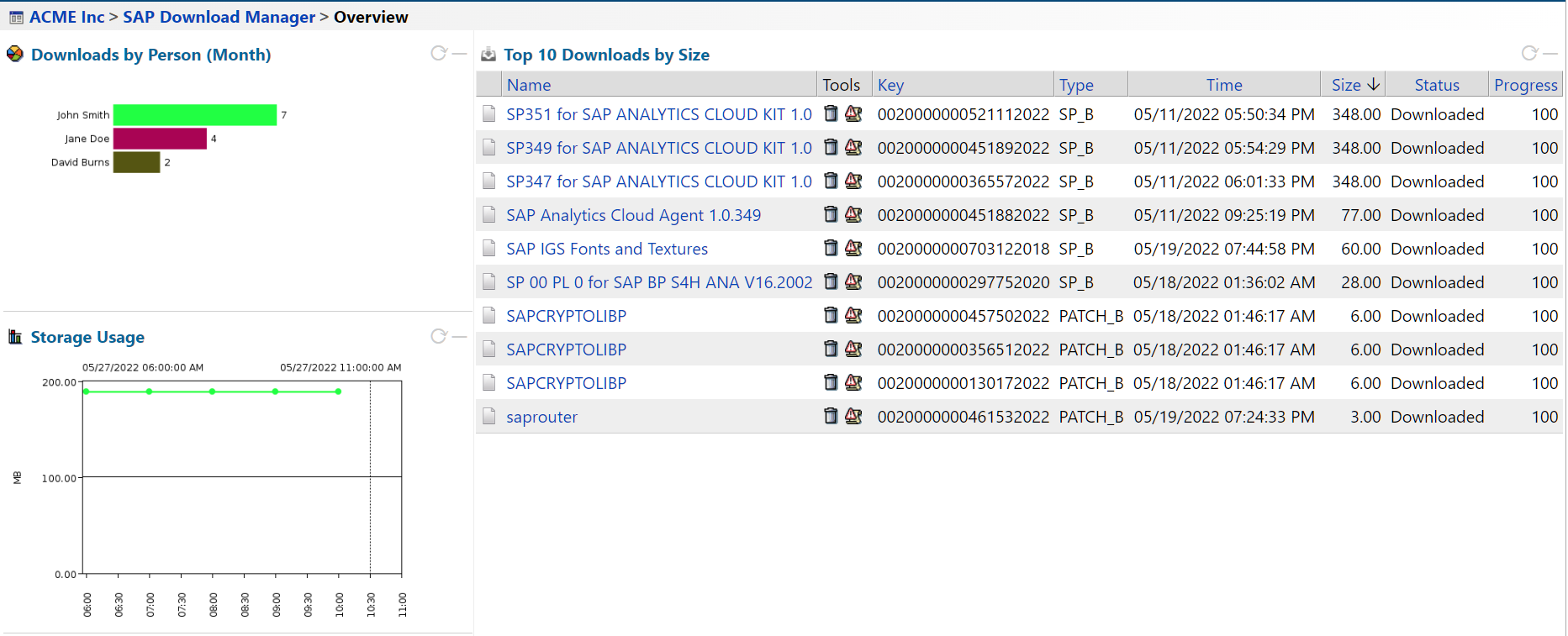Open Top 10 Downloads by Size title
This screenshot has height=636, width=1568.
tap(606, 55)
